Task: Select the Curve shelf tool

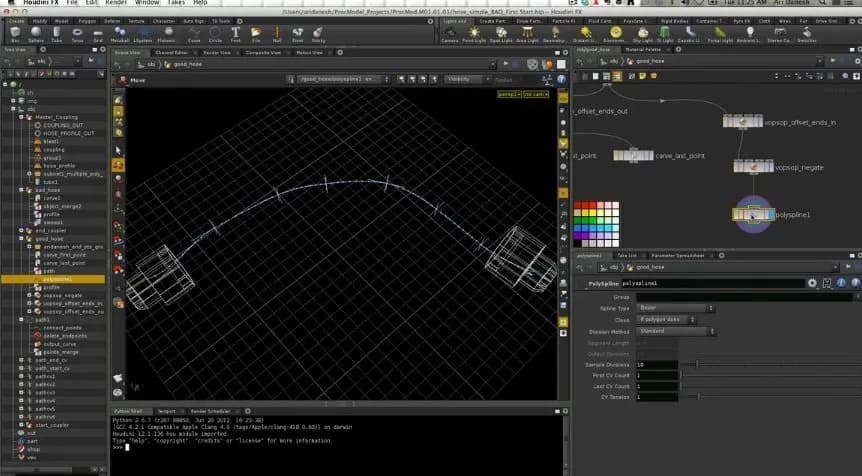Action: pyautogui.click(x=194, y=34)
